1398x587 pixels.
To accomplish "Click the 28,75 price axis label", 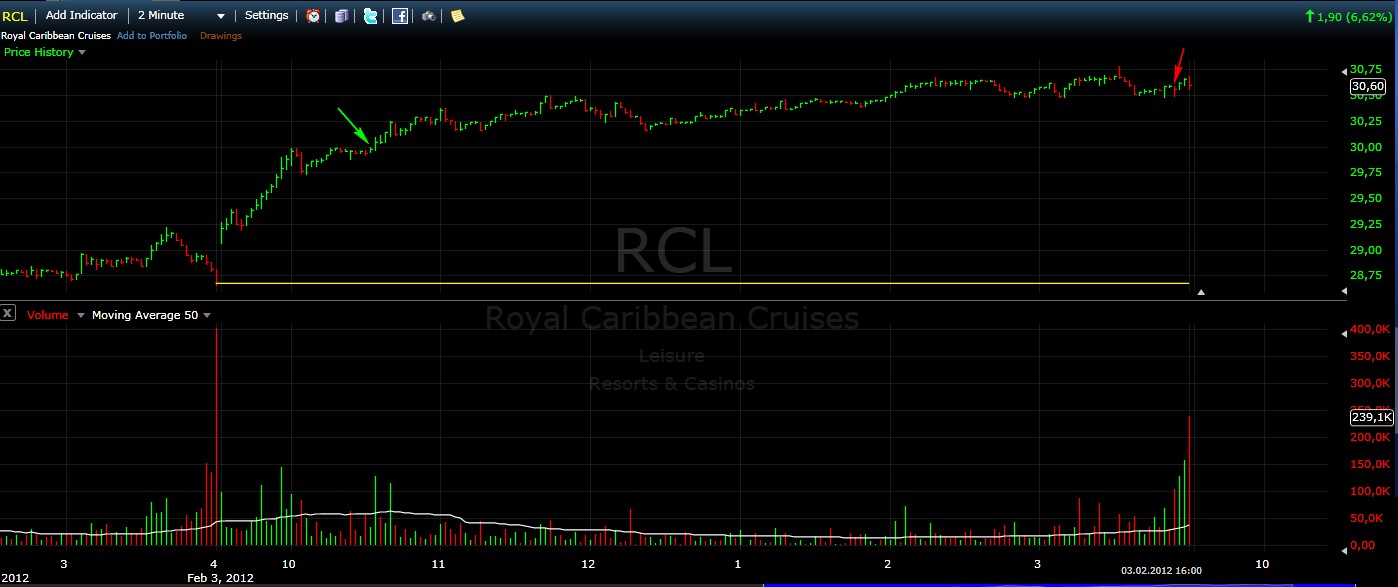I will pyautogui.click(x=1366, y=275).
